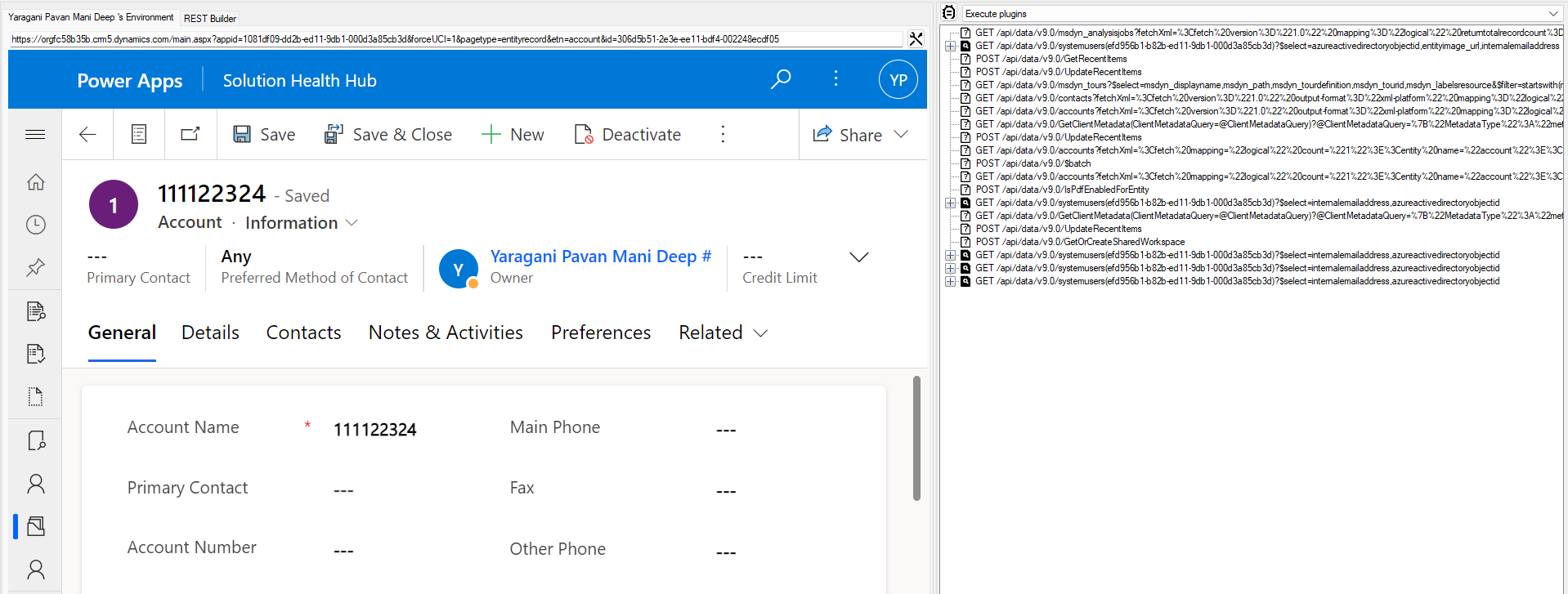
Task: Switch to the REST Builder tab
Action: tap(210, 18)
